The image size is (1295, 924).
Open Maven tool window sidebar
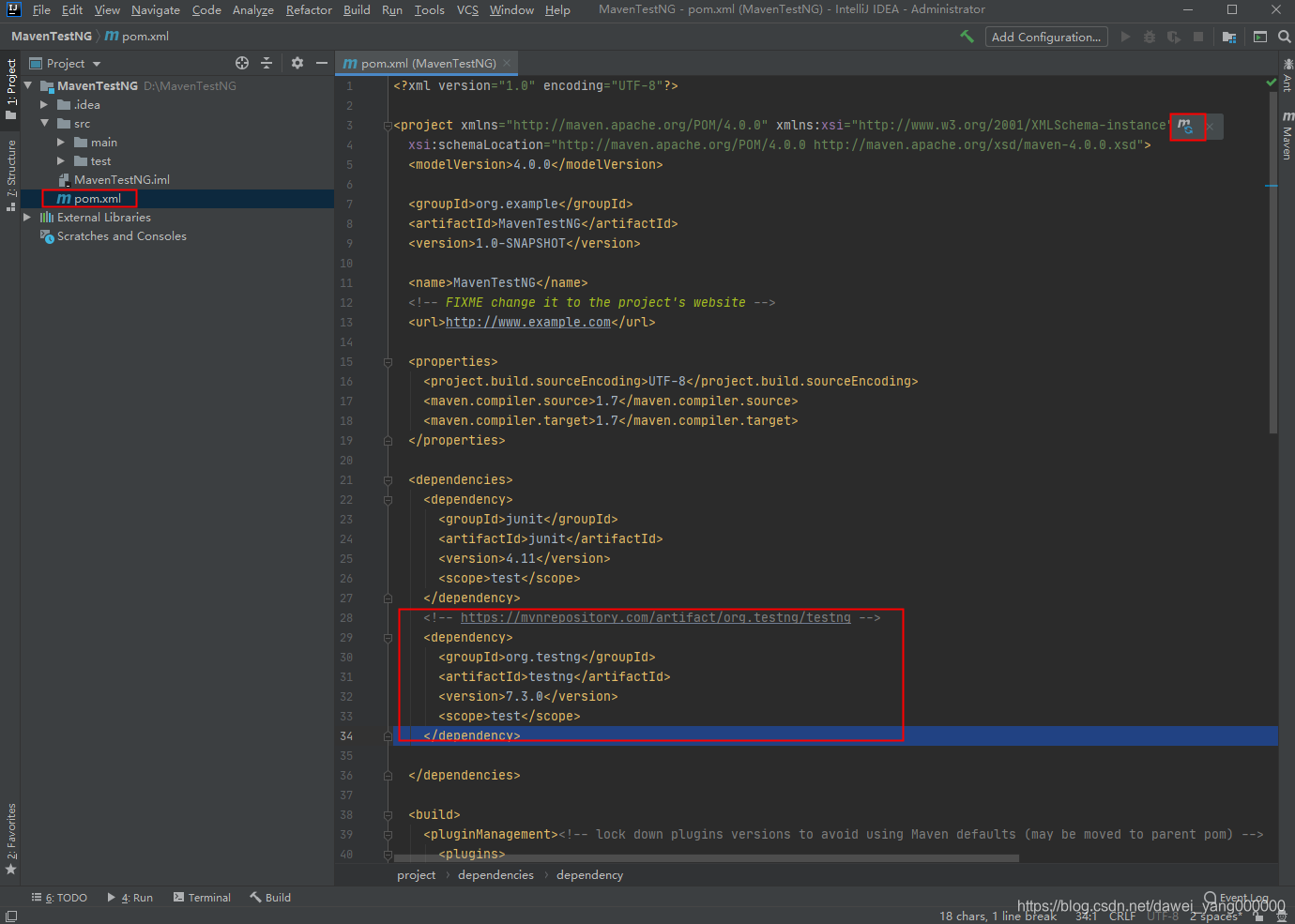1287,137
